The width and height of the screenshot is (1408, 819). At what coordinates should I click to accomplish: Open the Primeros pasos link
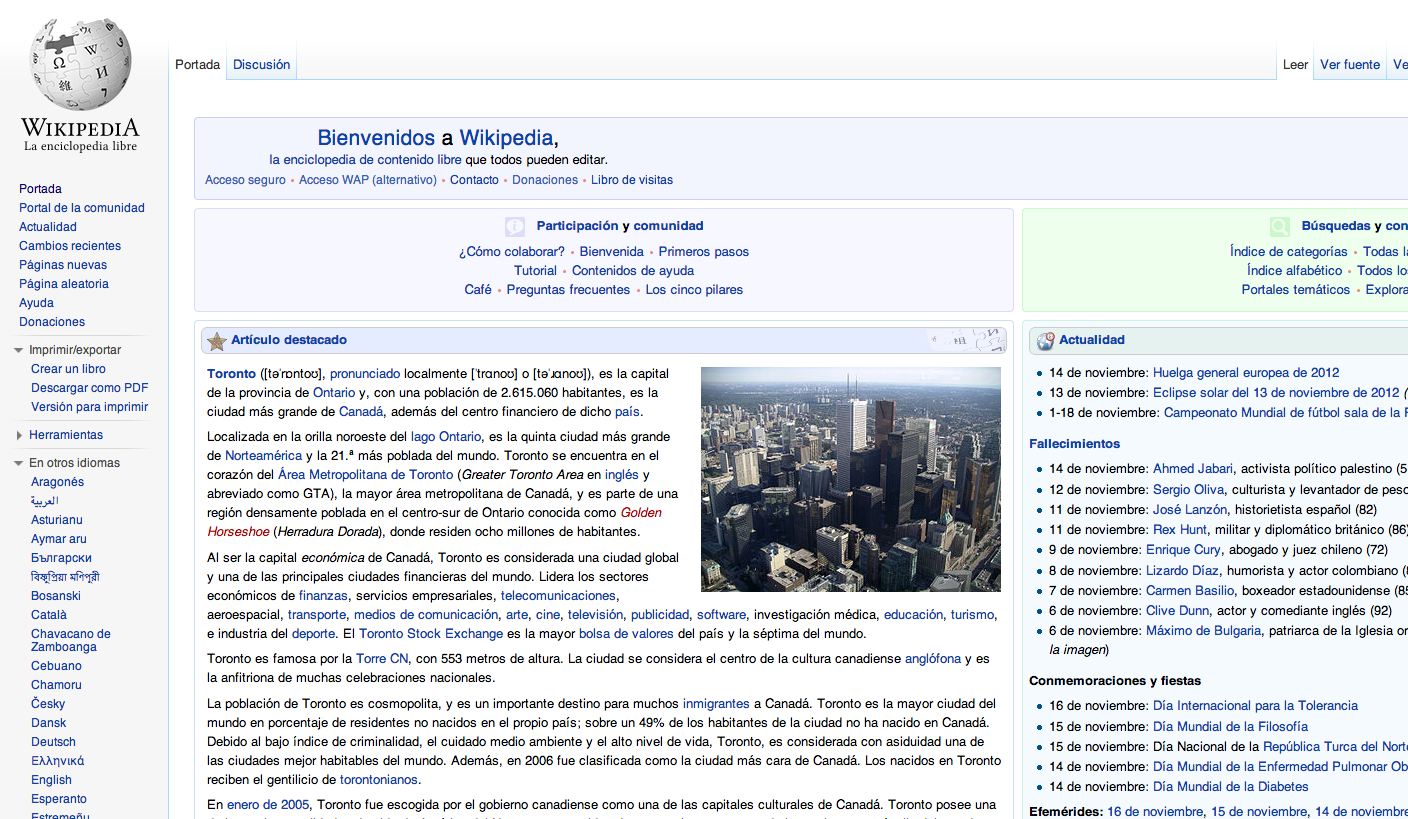704,252
